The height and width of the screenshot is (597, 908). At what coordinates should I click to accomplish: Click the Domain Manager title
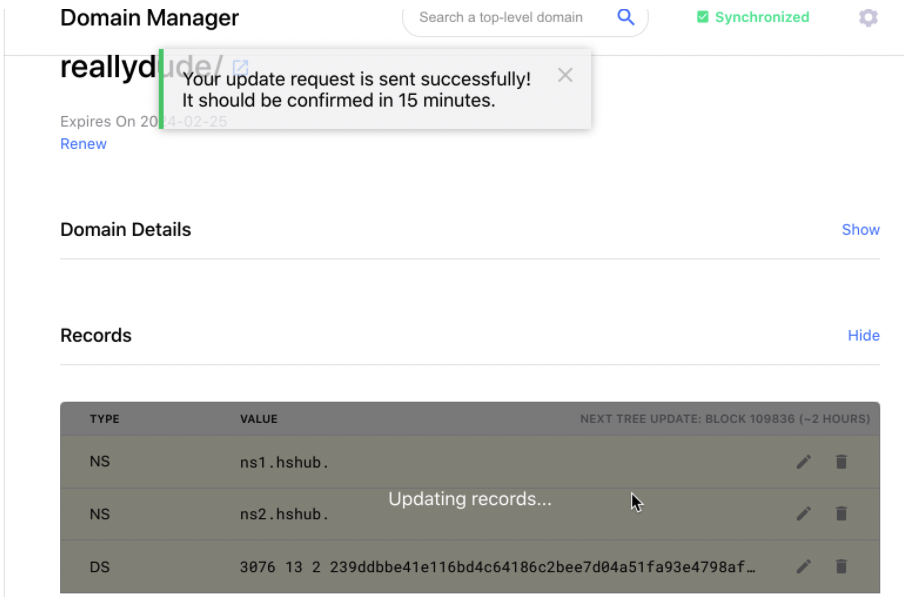[x=149, y=18]
